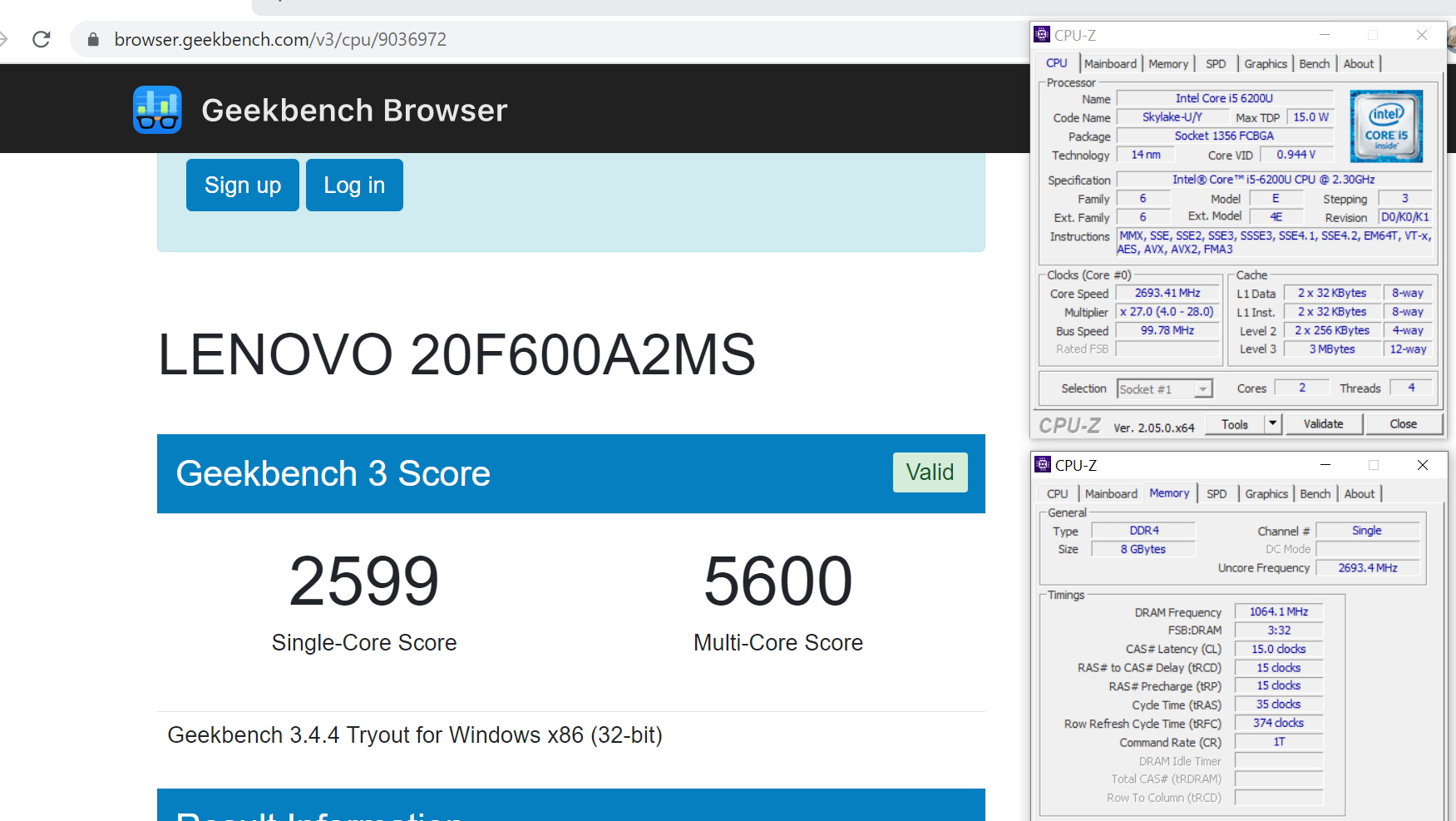The height and width of the screenshot is (821, 1456).
Task: Minimize the top CPU-Z window
Action: (x=1325, y=35)
